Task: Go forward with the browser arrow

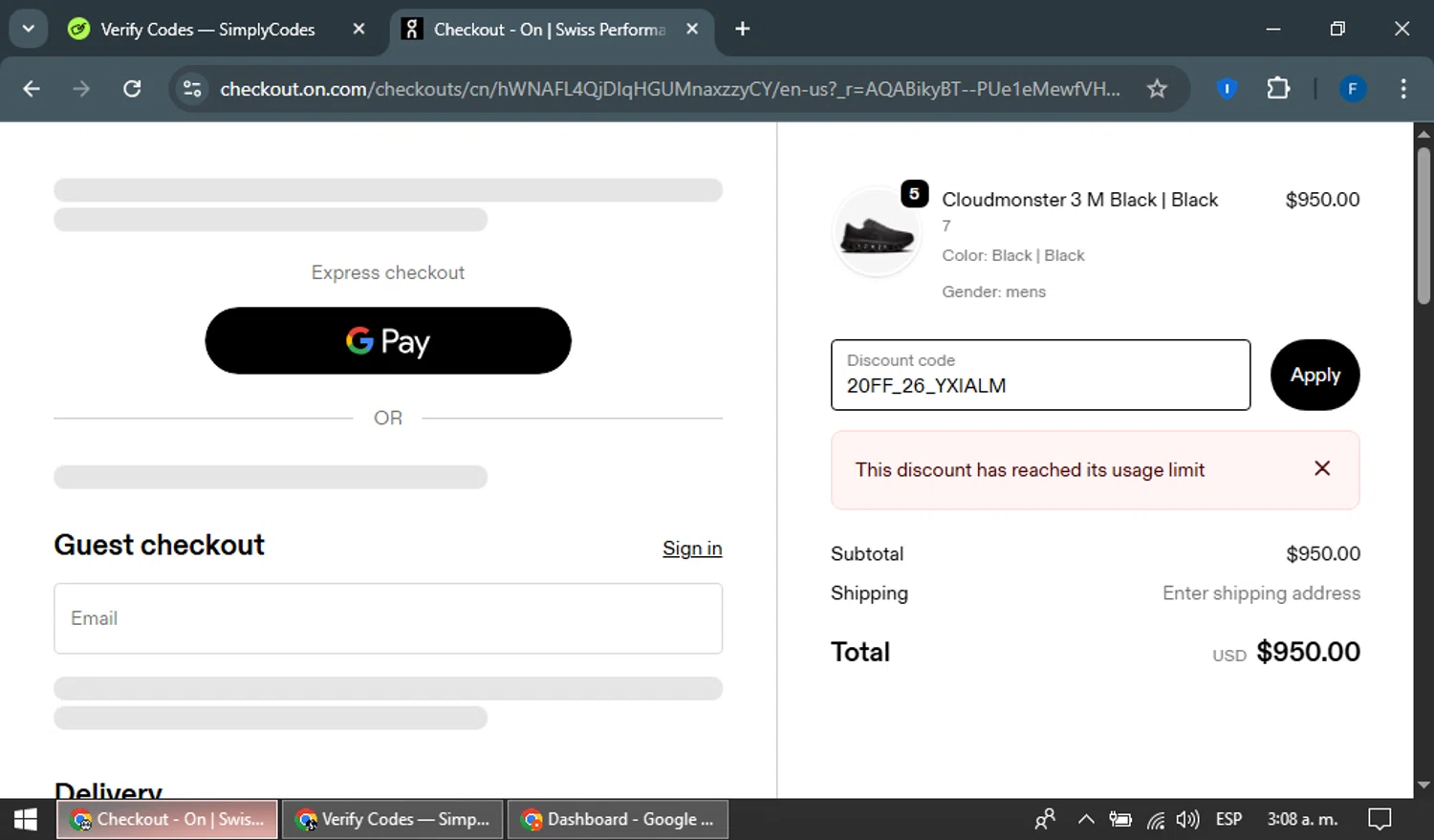Action: [x=81, y=89]
